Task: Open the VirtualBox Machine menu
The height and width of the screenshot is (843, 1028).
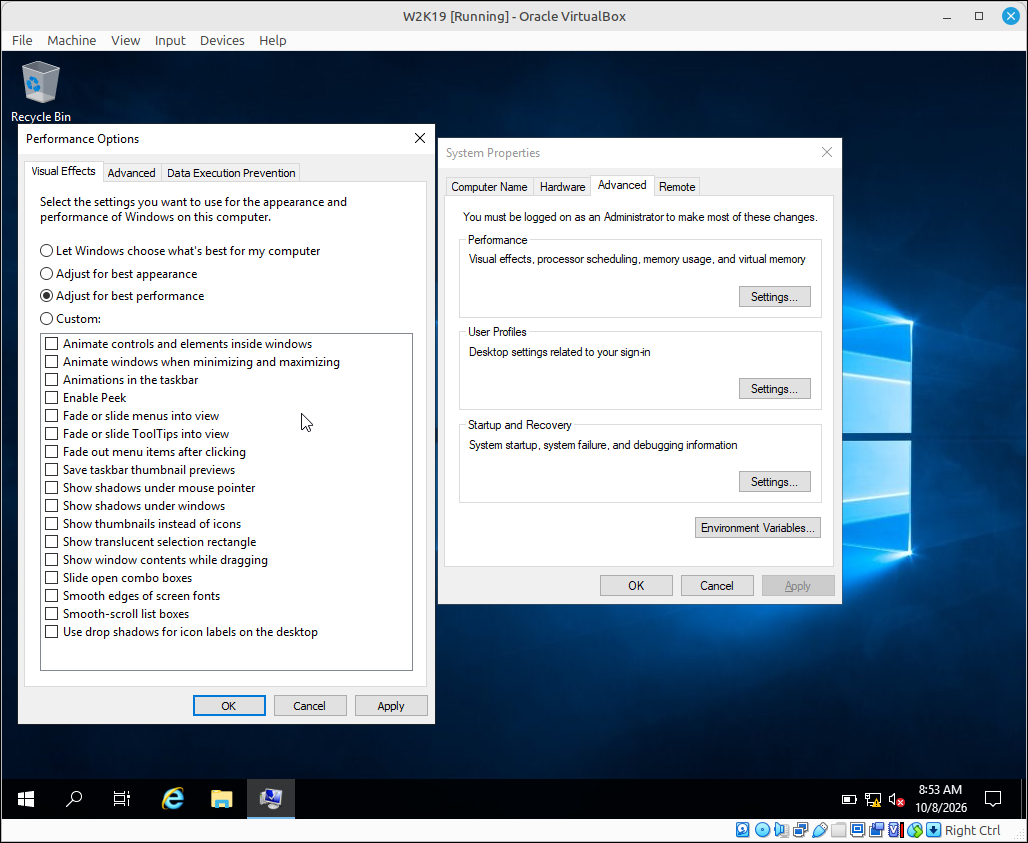Action: click(x=71, y=41)
